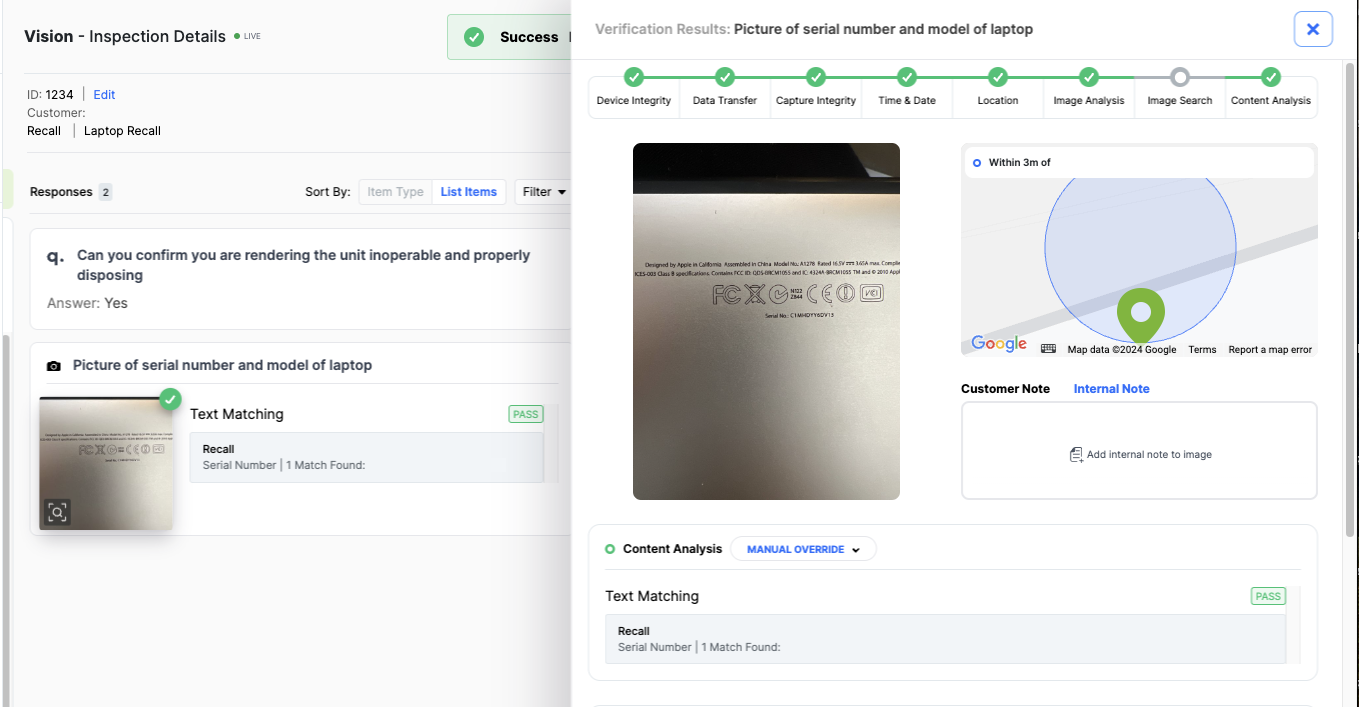Click the Edit link next to ID

point(104,95)
